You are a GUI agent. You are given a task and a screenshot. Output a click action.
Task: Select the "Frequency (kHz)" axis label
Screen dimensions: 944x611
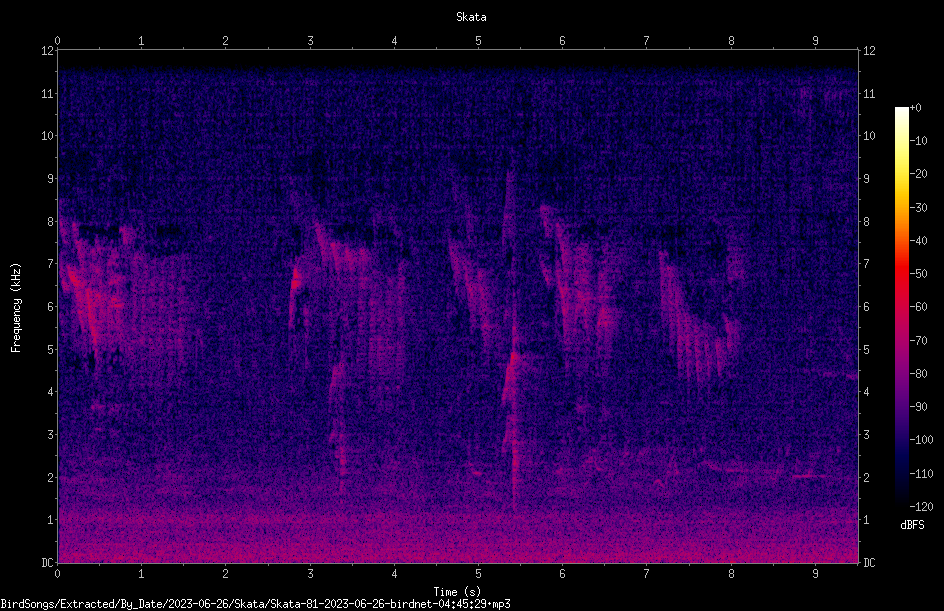[16, 308]
